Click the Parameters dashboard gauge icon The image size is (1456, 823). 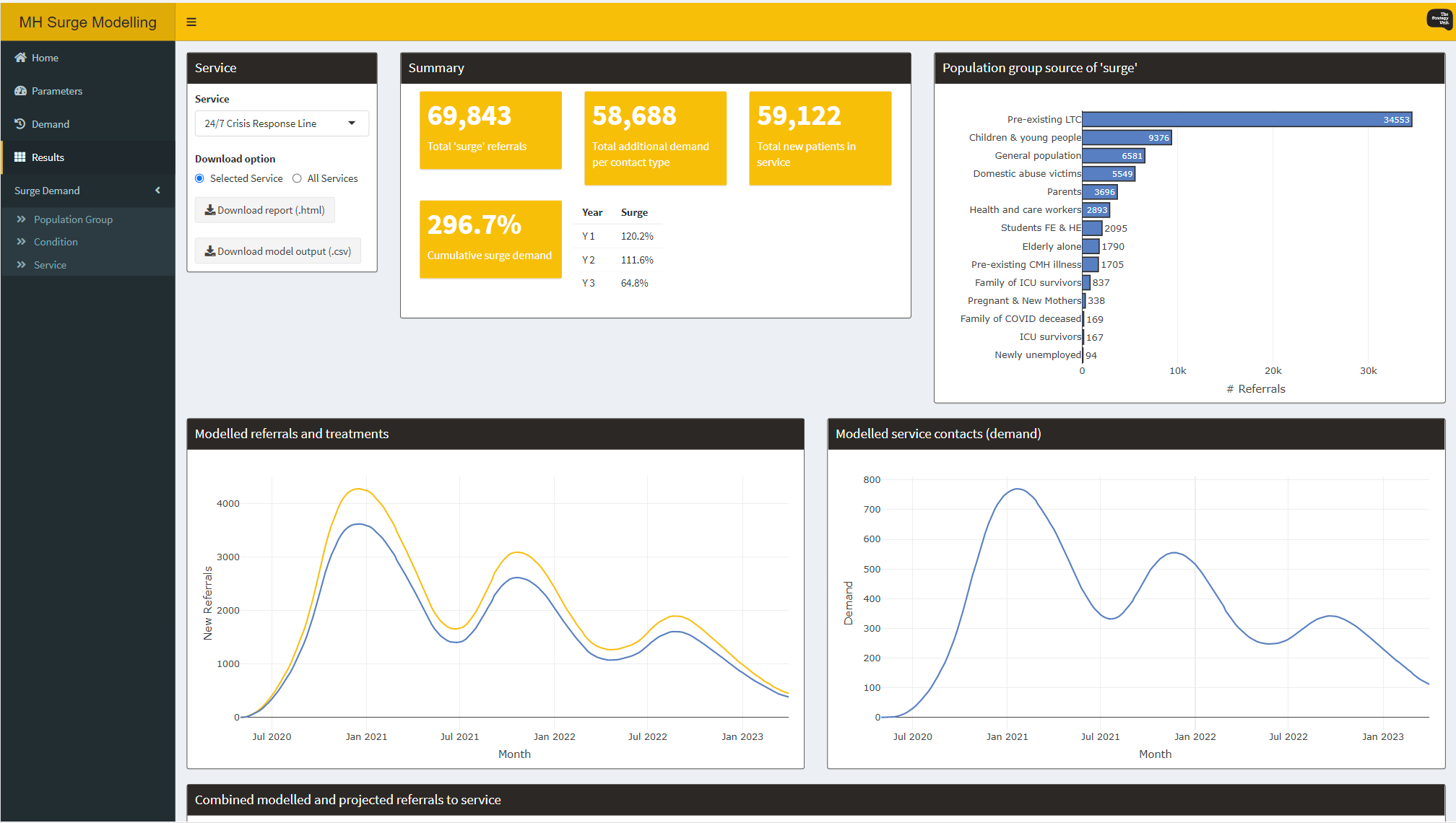[20, 91]
